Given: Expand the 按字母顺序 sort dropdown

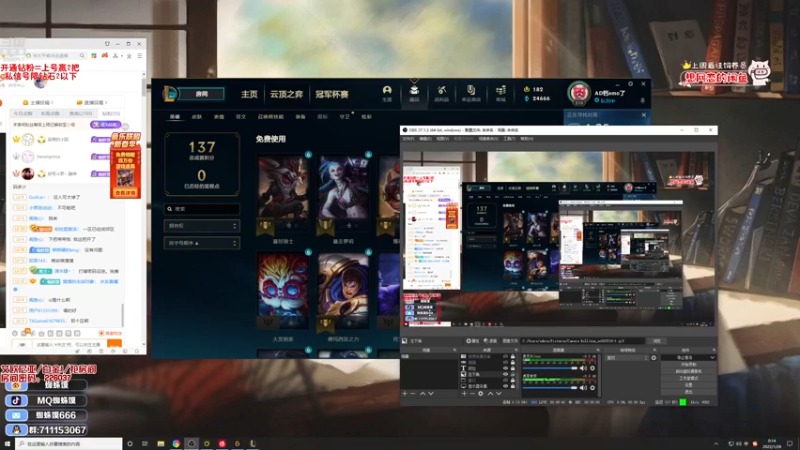Looking at the screenshot, I should tap(202, 243).
